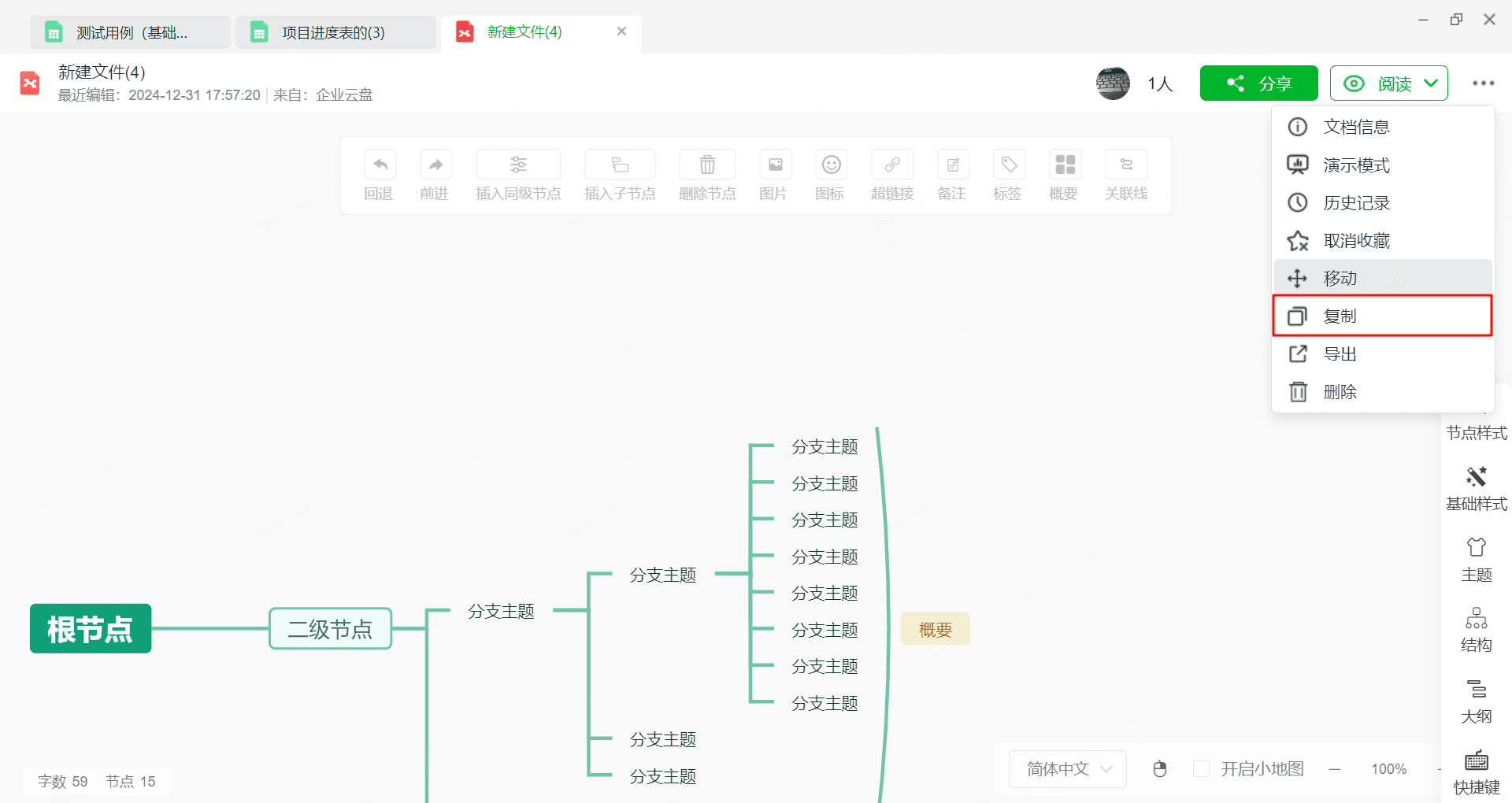This screenshot has height=803, width=1512.
Task: Switch to the 项目进度表的(3) tab
Action: (x=336, y=32)
